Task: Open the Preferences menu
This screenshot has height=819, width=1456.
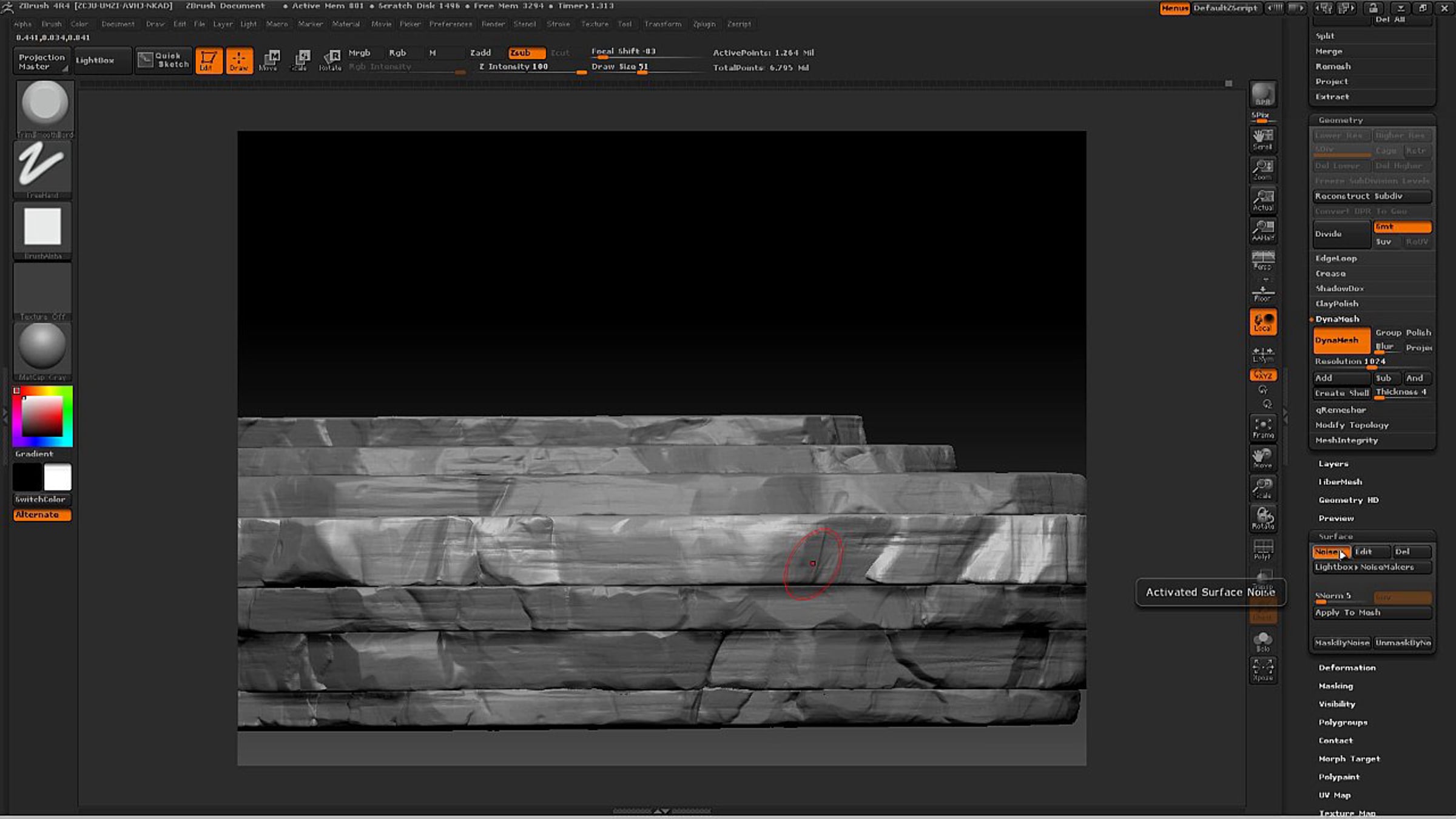Action: click(451, 24)
